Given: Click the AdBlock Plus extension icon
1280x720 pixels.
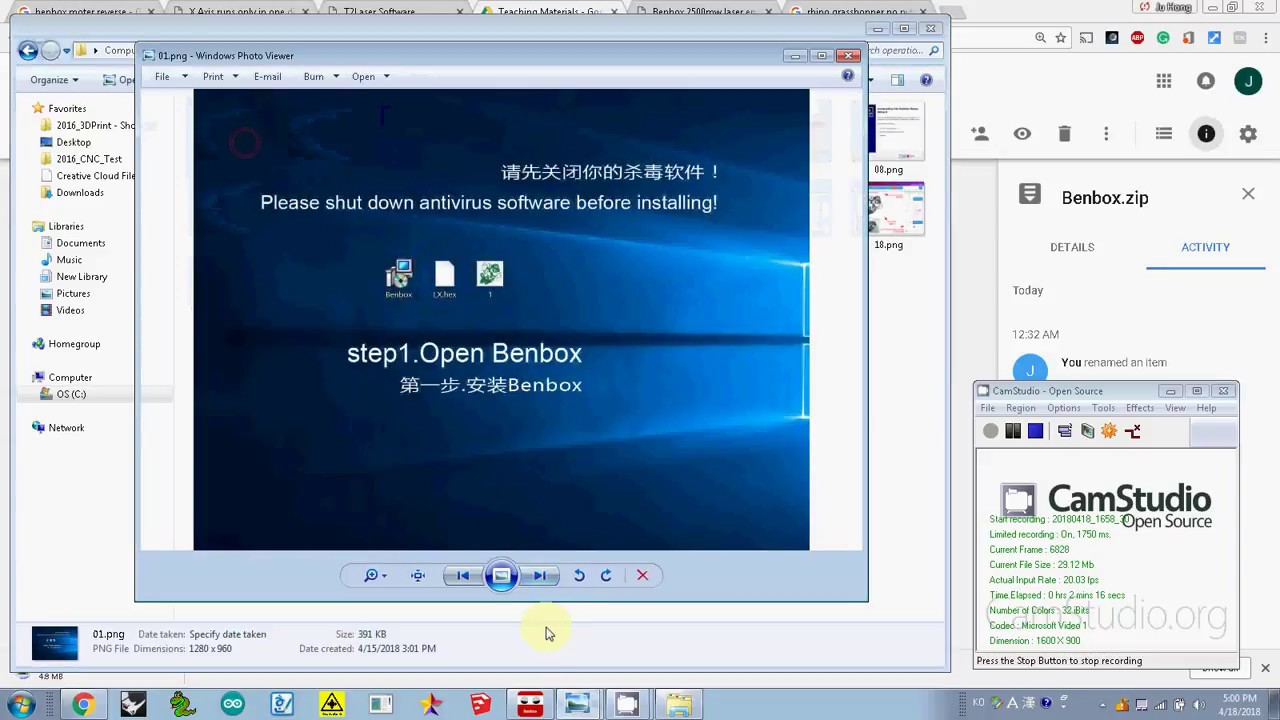Looking at the screenshot, I should (x=1137, y=38).
